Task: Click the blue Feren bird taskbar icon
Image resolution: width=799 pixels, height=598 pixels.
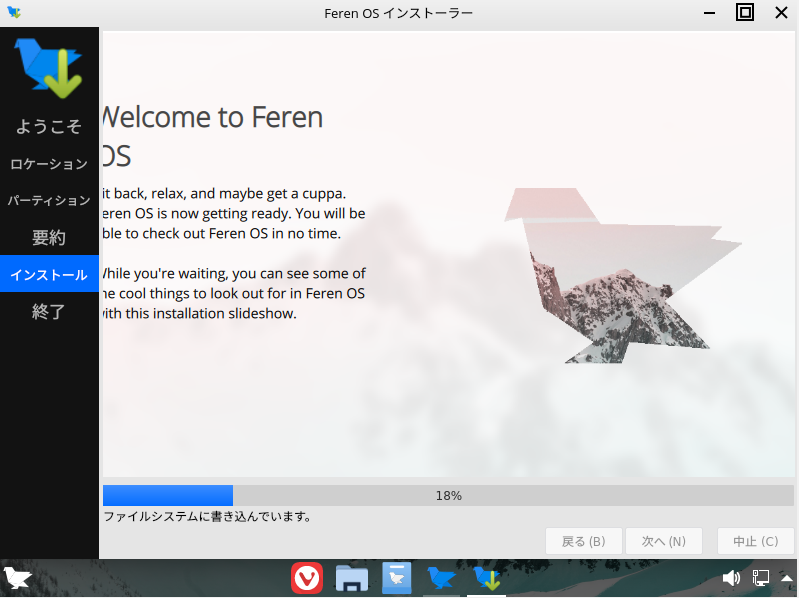Action: (x=441, y=578)
